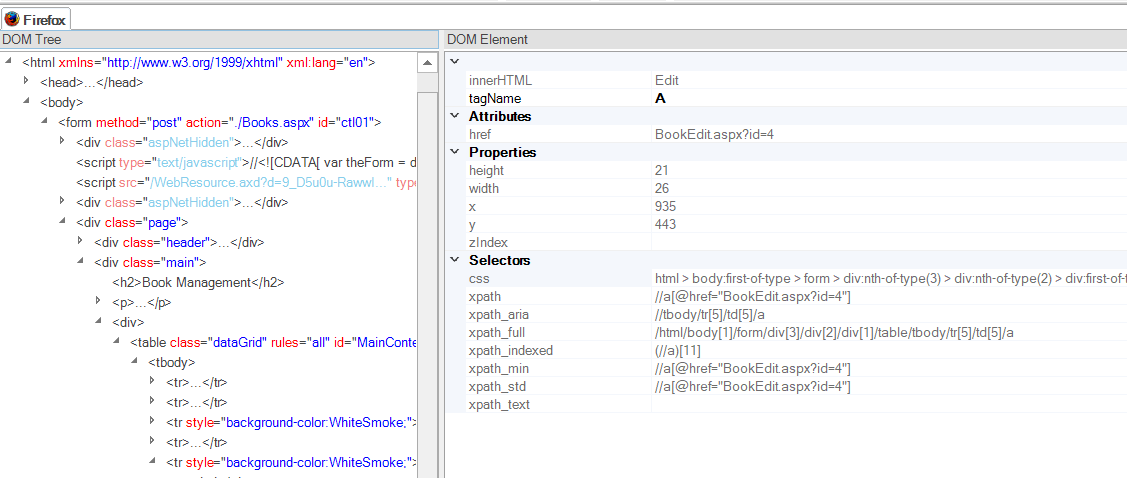
Task: Expand the head node
Action: coord(26,81)
